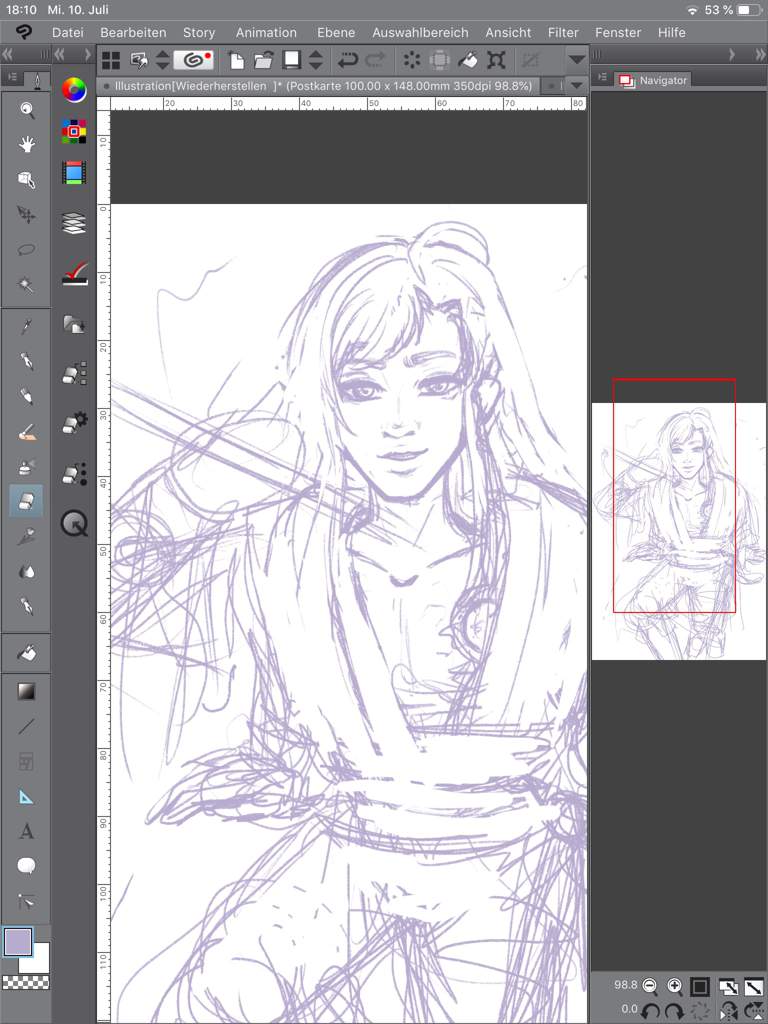Open the Layer palette stack icon
This screenshot has height=1024, width=768.
pyautogui.click(x=74, y=223)
